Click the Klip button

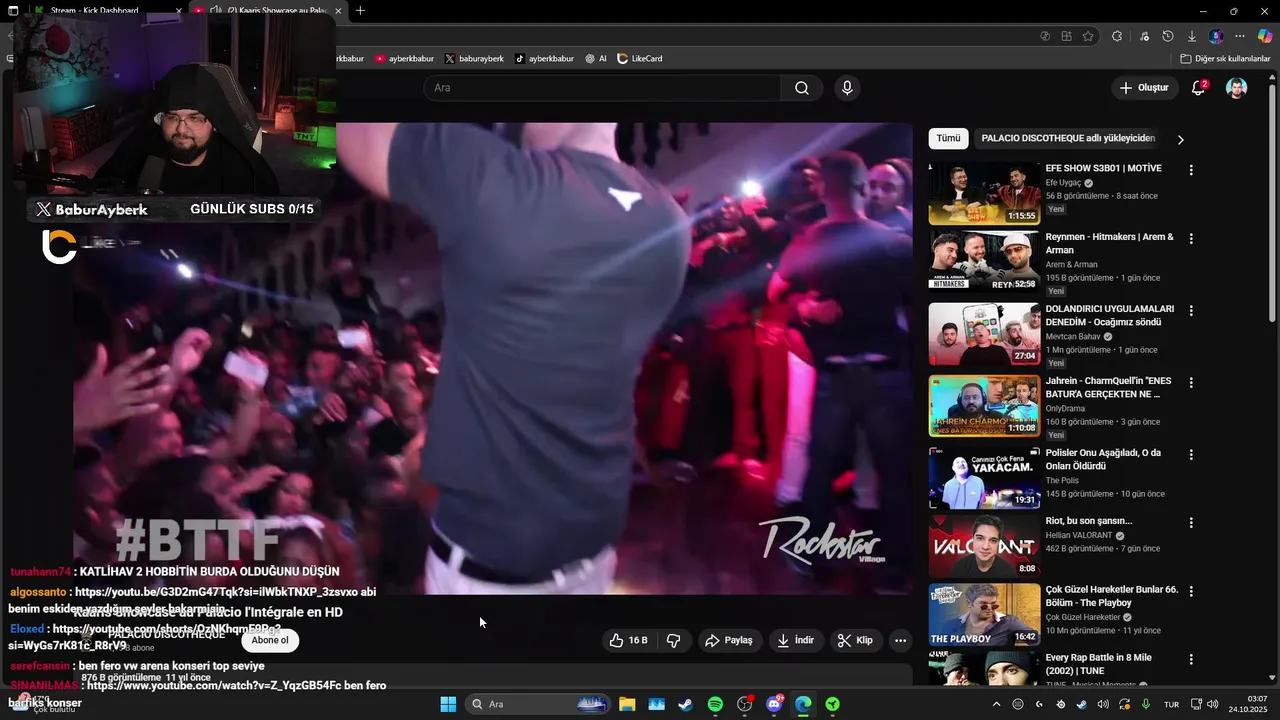(855, 640)
